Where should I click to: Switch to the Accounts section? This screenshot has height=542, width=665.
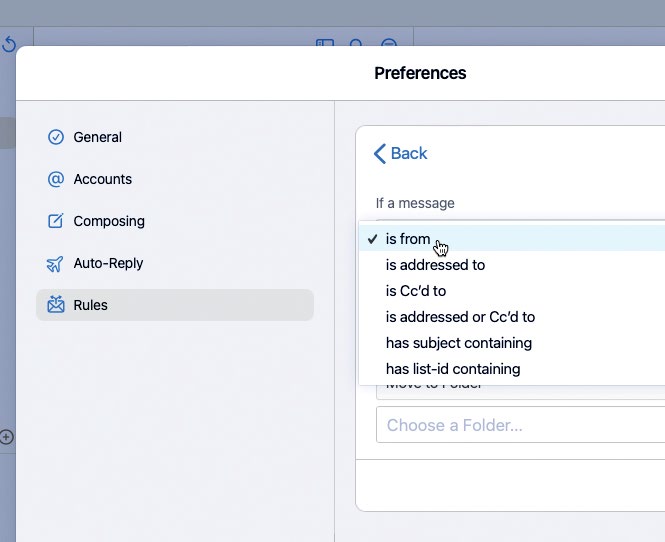click(x=103, y=179)
